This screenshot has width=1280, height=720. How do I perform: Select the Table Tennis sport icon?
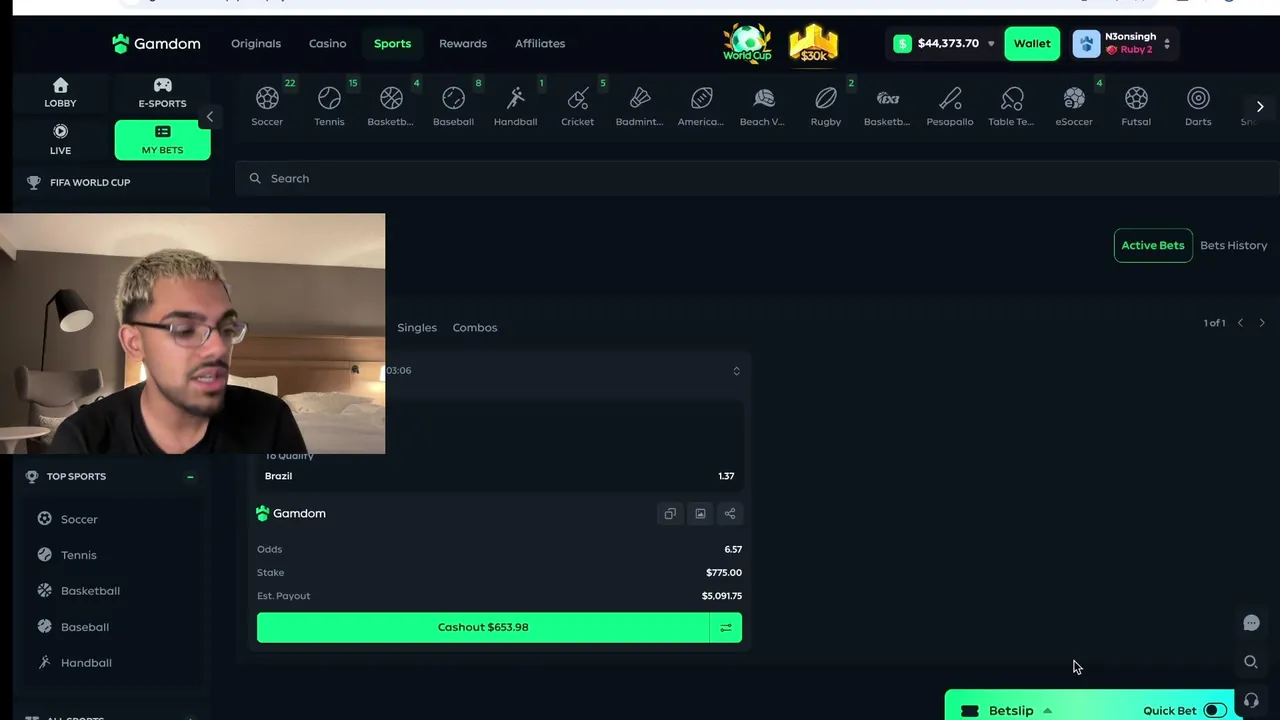tap(1011, 105)
